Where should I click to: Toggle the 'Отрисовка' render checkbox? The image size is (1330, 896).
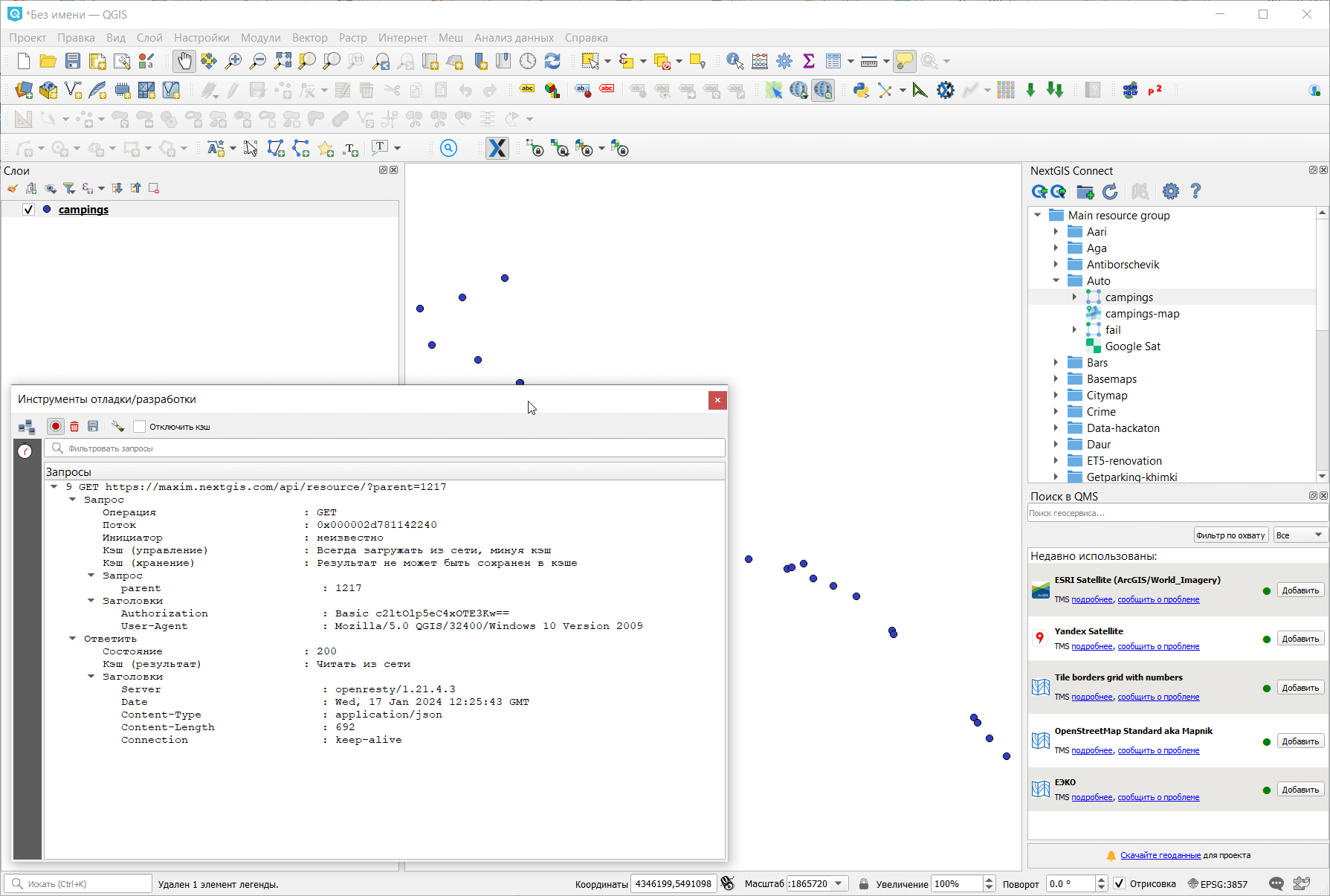click(1119, 884)
